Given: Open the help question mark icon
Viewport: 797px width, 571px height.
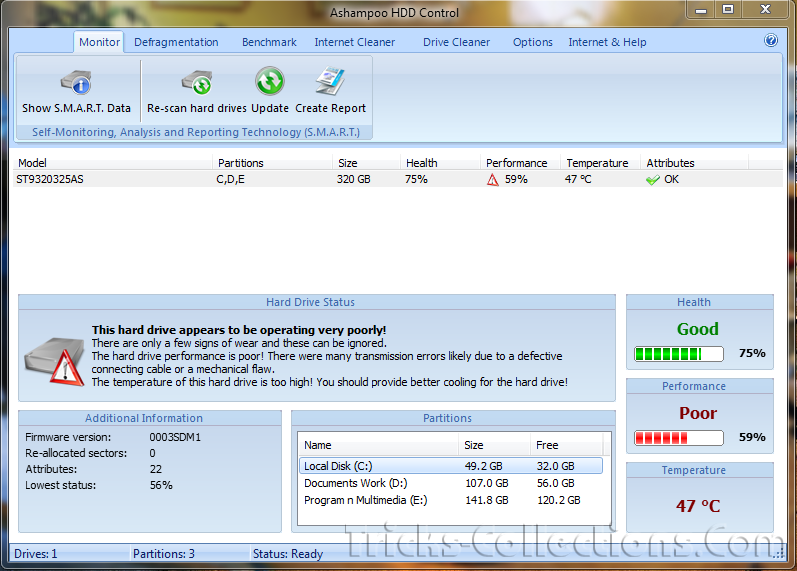Looking at the screenshot, I should (x=771, y=41).
